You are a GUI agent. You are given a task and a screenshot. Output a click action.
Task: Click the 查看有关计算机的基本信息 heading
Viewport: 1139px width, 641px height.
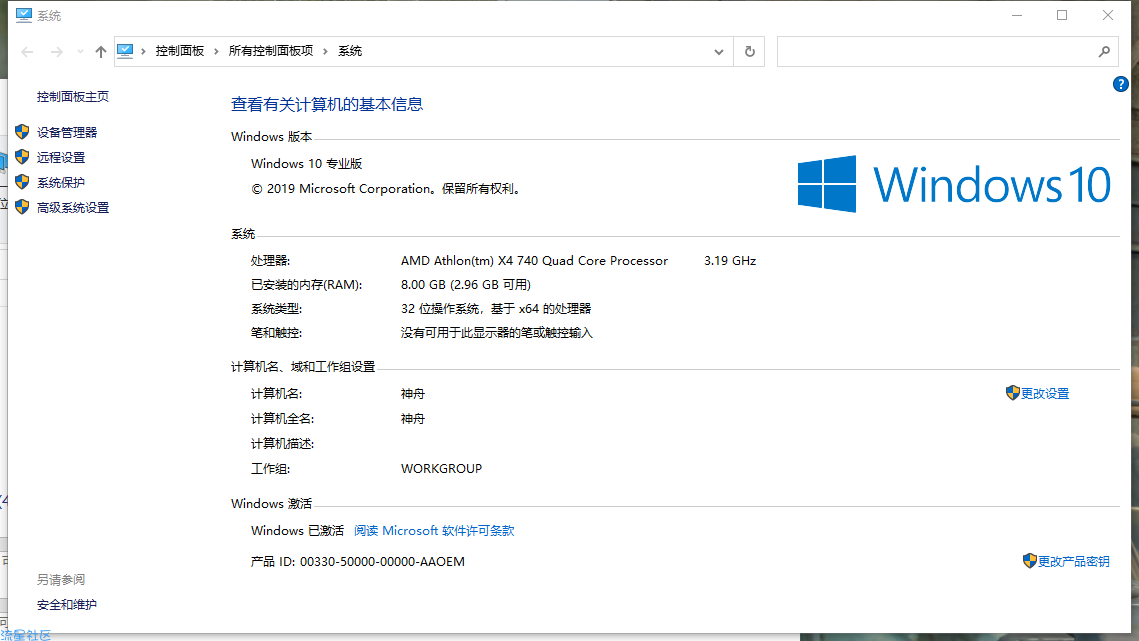pyautogui.click(x=327, y=105)
